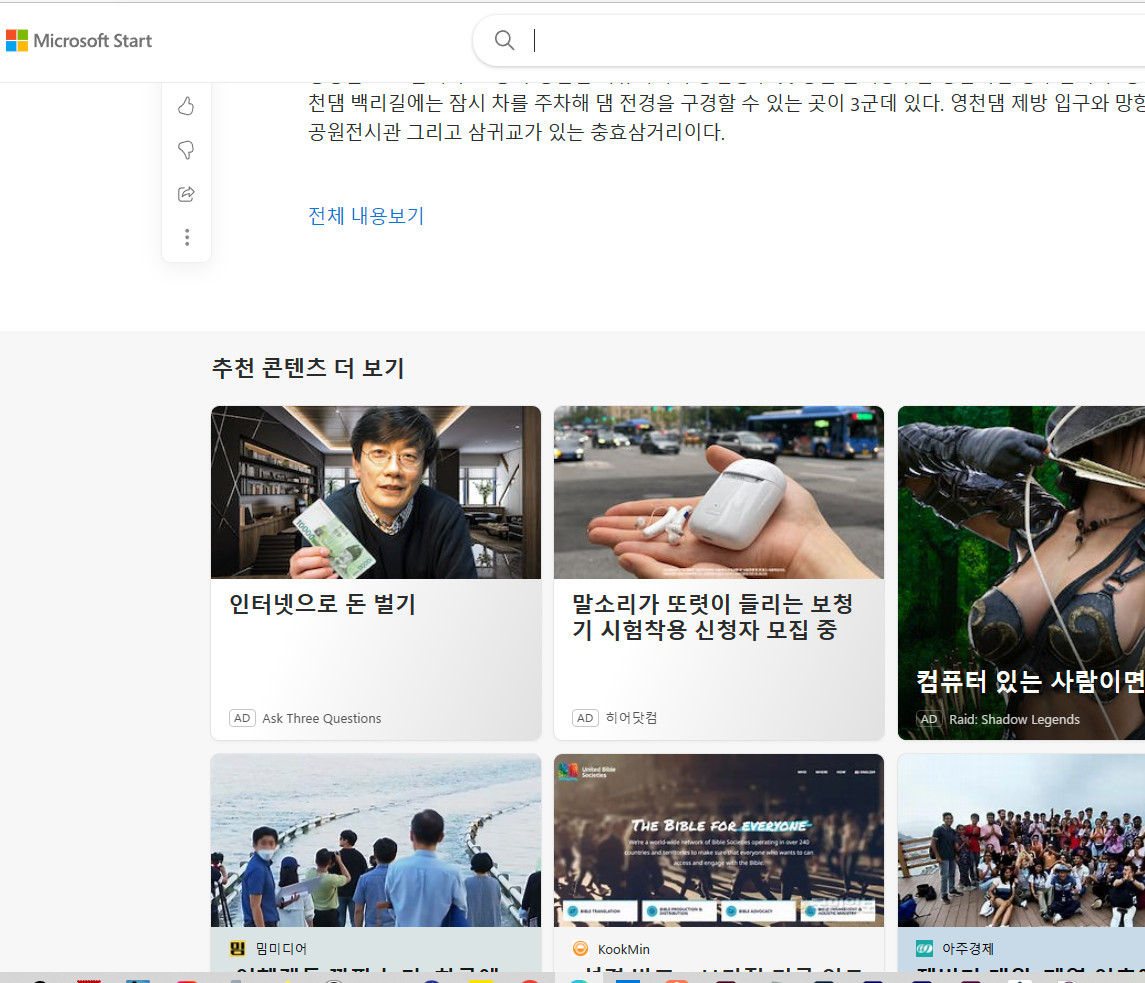The image size is (1145, 983).
Task: Click the 밈미디어 publisher logo icon
Action: pos(237,949)
